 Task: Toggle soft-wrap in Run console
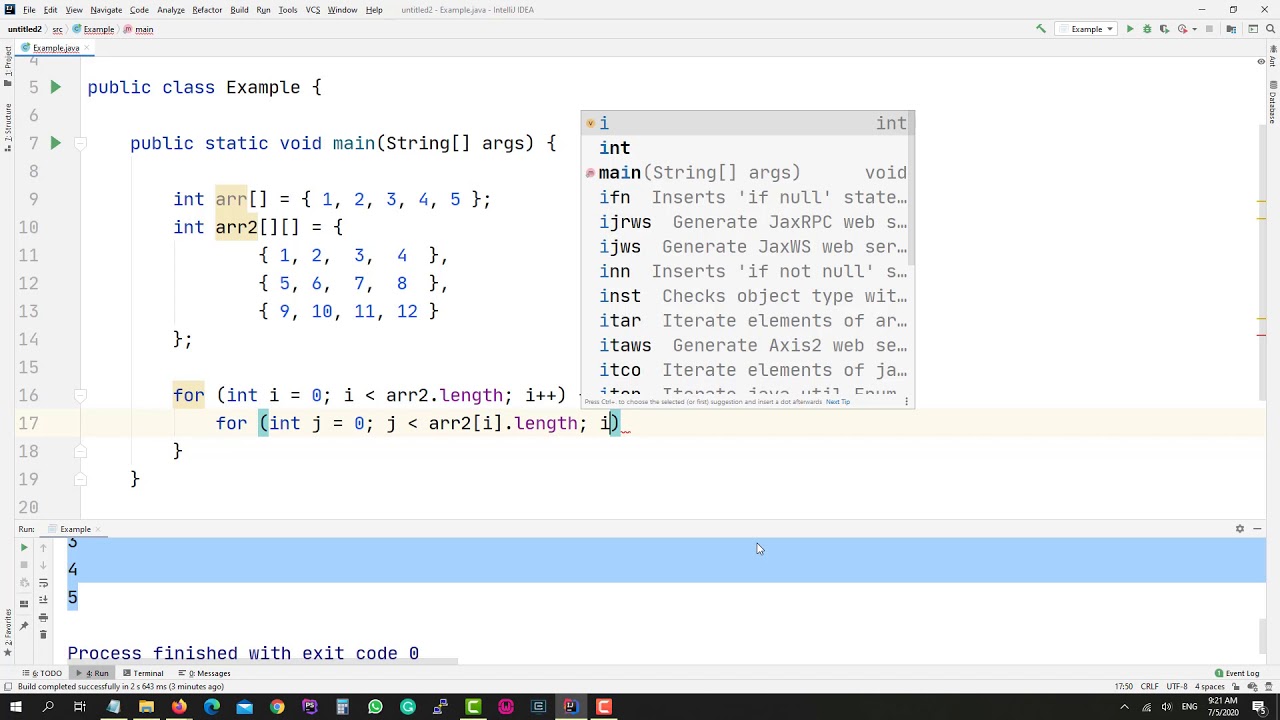43,582
